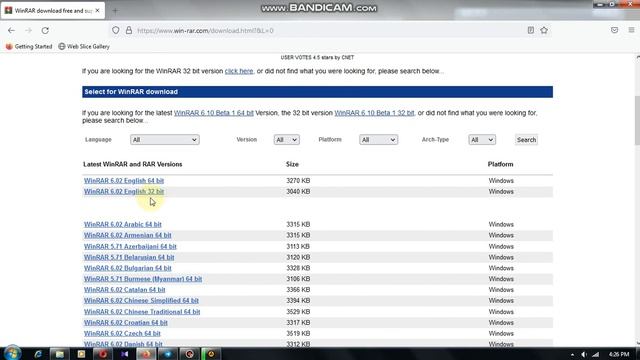Image resolution: width=640 pixels, height=360 pixels.
Task: Click 'Latest WinRAR and RAR Versions' header
Action: 133,164
